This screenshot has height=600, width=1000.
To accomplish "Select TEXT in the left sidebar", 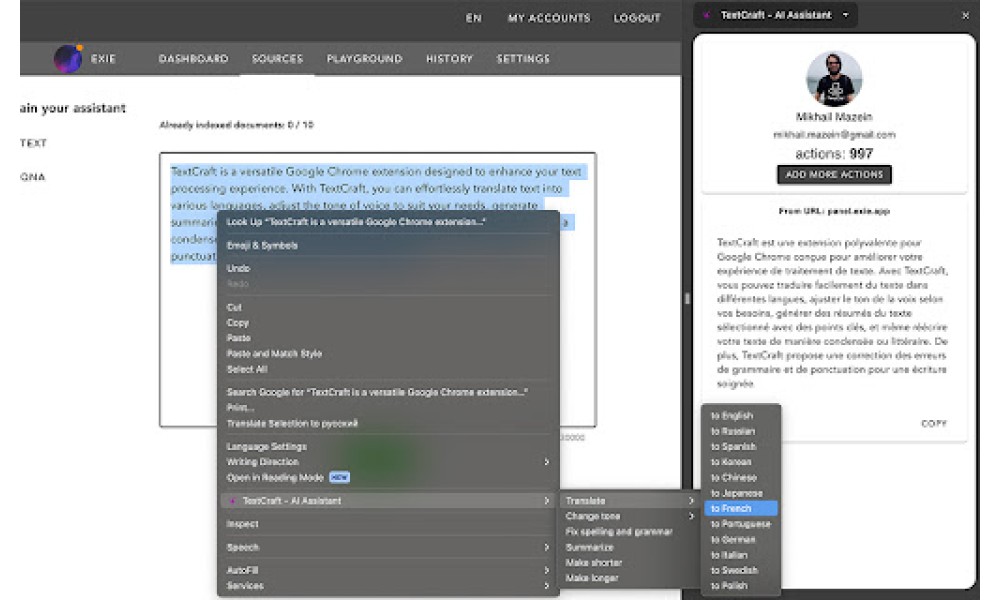I will point(33,143).
